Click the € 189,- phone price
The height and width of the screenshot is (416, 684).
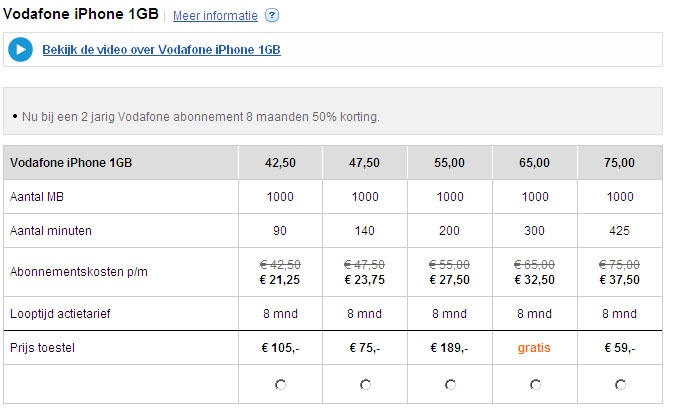450,348
